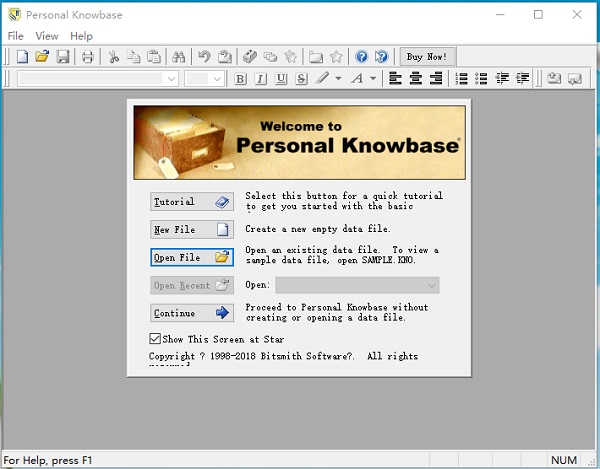Click the last icon on the formatting toolbar
Viewport: 600px width, 469px height.
(x=574, y=78)
